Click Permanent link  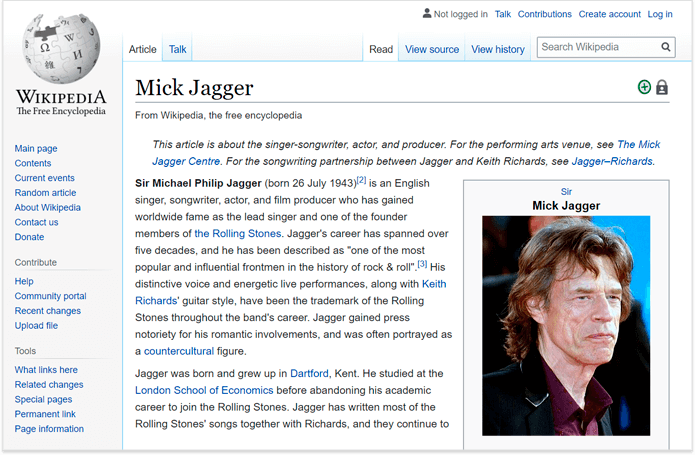click(x=45, y=414)
